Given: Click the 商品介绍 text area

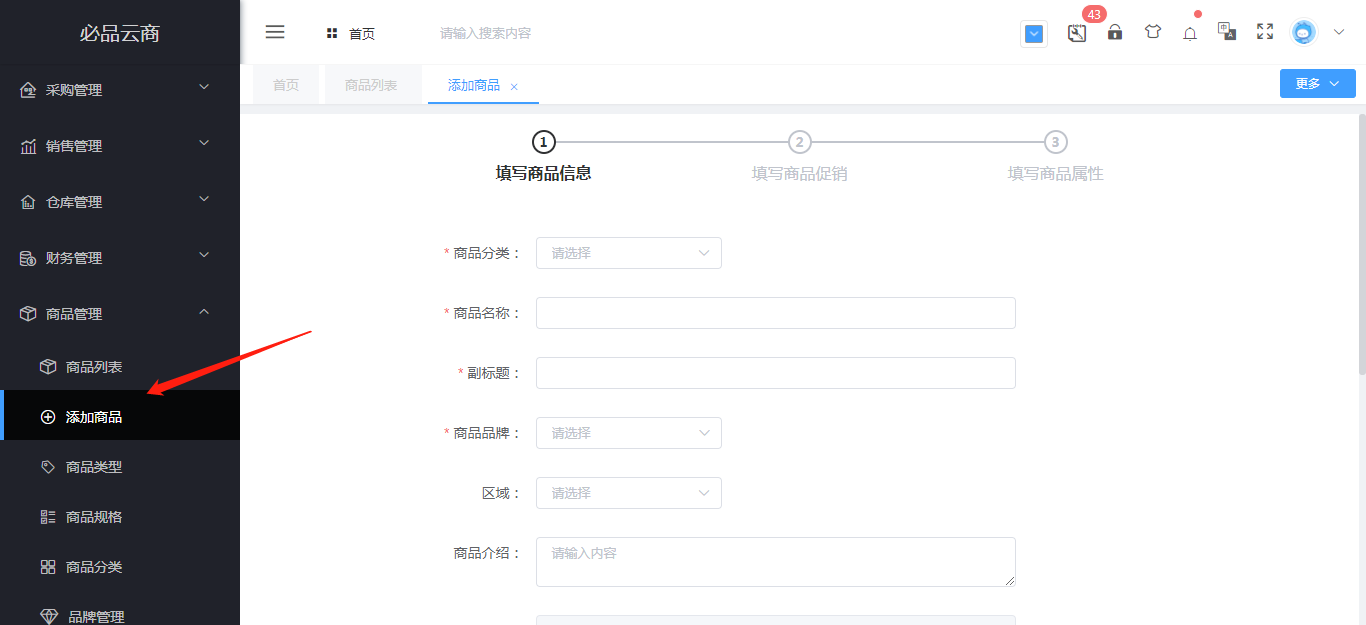Looking at the screenshot, I should click(x=776, y=562).
